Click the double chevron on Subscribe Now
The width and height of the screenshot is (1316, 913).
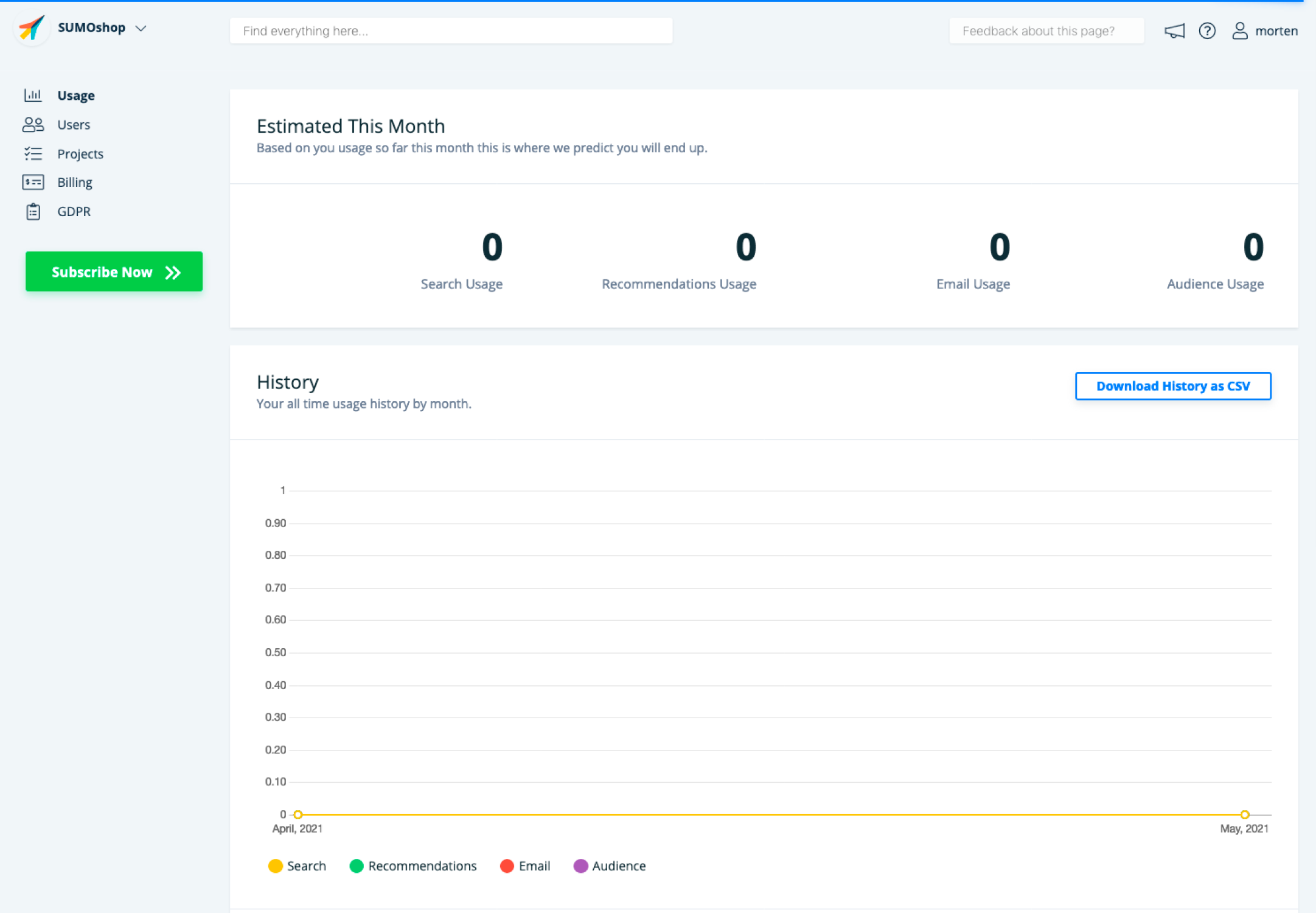point(173,272)
